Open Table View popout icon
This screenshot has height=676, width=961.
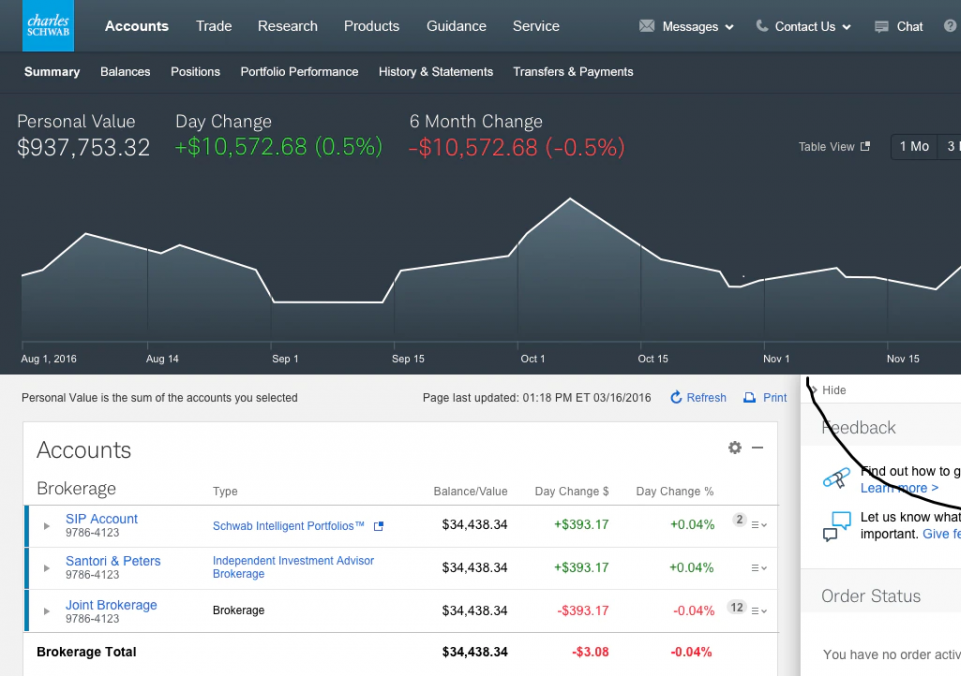pyautogui.click(x=866, y=147)
